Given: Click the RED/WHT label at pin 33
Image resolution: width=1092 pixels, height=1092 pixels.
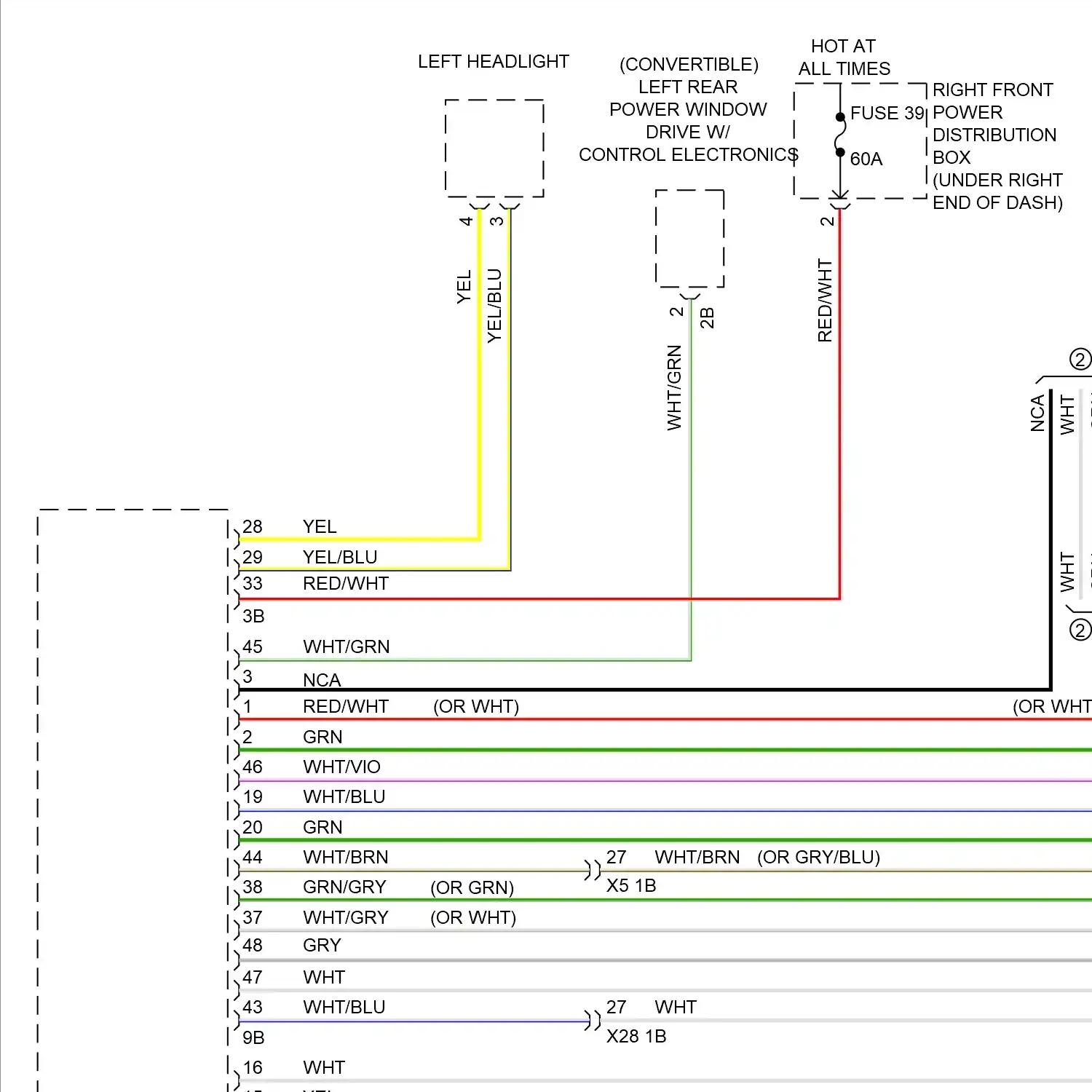Looking at the screenshot, I should coord(346,583).
